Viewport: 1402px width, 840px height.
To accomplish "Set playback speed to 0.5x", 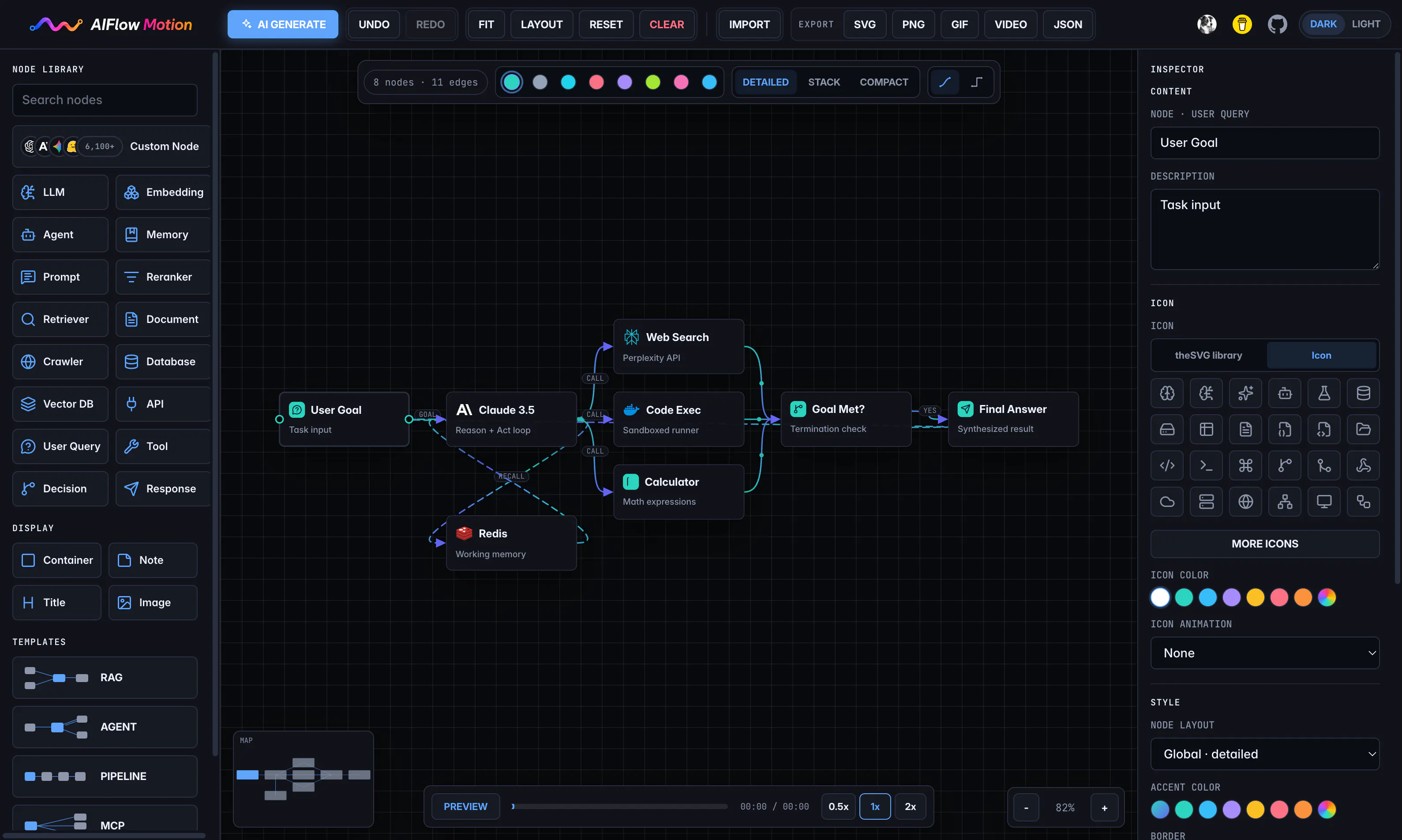I will [x=838, y=806].
